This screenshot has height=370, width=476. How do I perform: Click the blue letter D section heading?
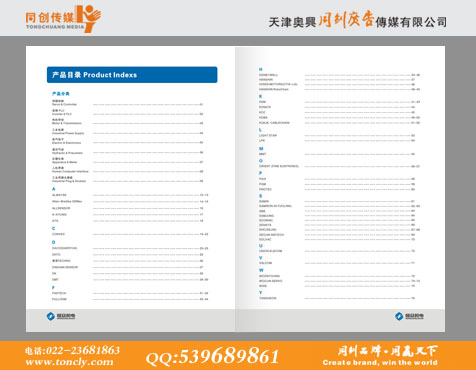pos(53,242)
